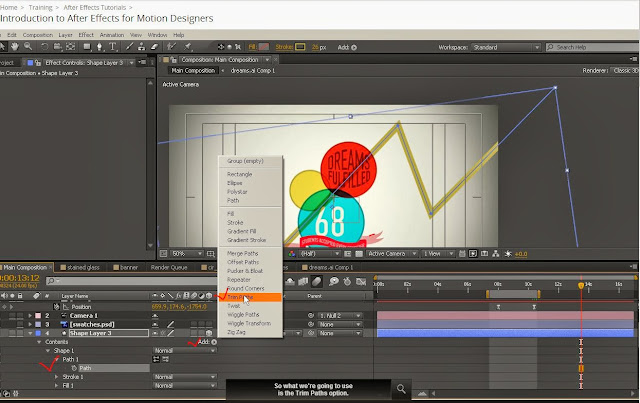Click the Fill label in the toolbar
640x403 pixels.
tap(252, 47)
